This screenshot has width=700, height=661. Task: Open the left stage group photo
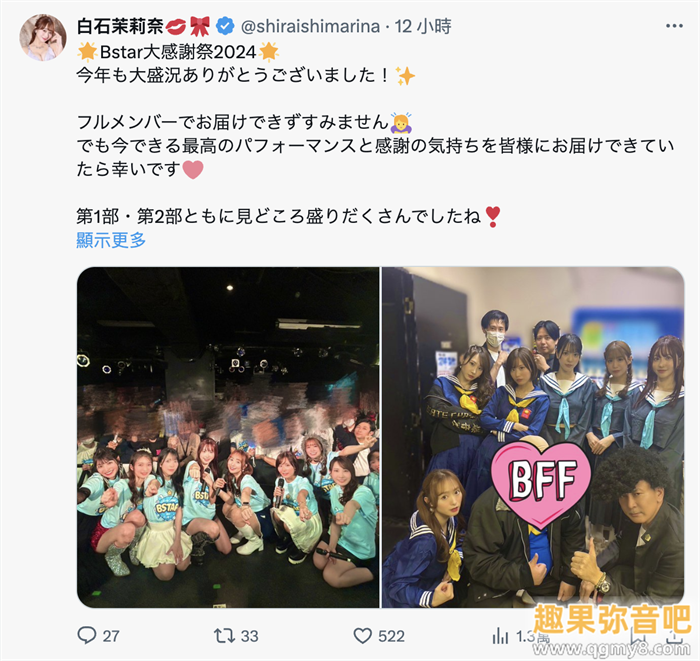(228, 437)
